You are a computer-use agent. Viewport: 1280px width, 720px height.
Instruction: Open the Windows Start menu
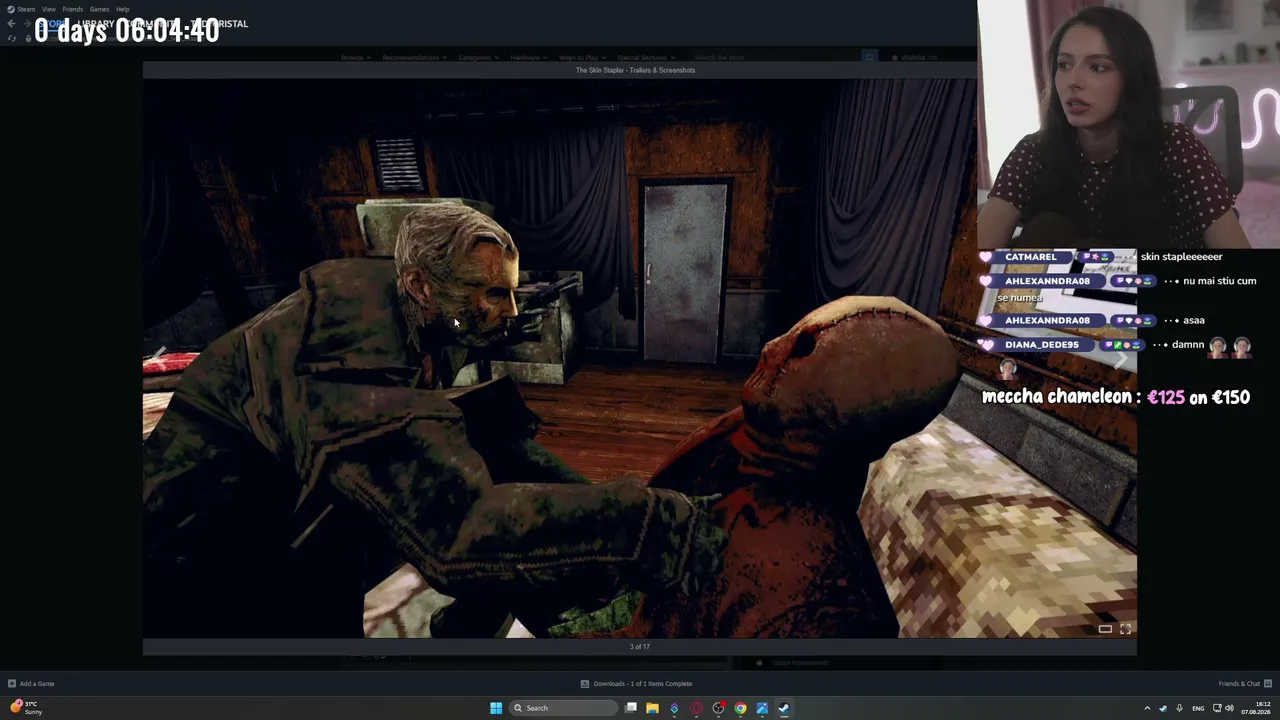click(496, 708)
